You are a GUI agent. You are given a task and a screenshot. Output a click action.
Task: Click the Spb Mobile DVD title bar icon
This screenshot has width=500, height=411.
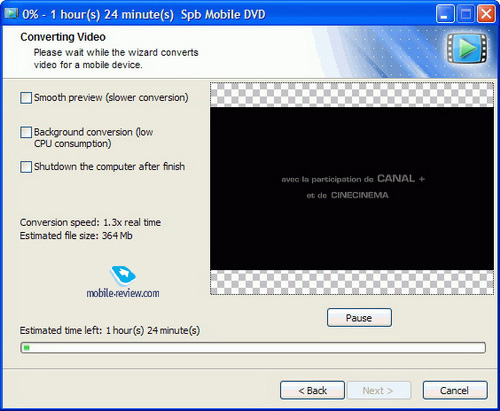[11, 14]
